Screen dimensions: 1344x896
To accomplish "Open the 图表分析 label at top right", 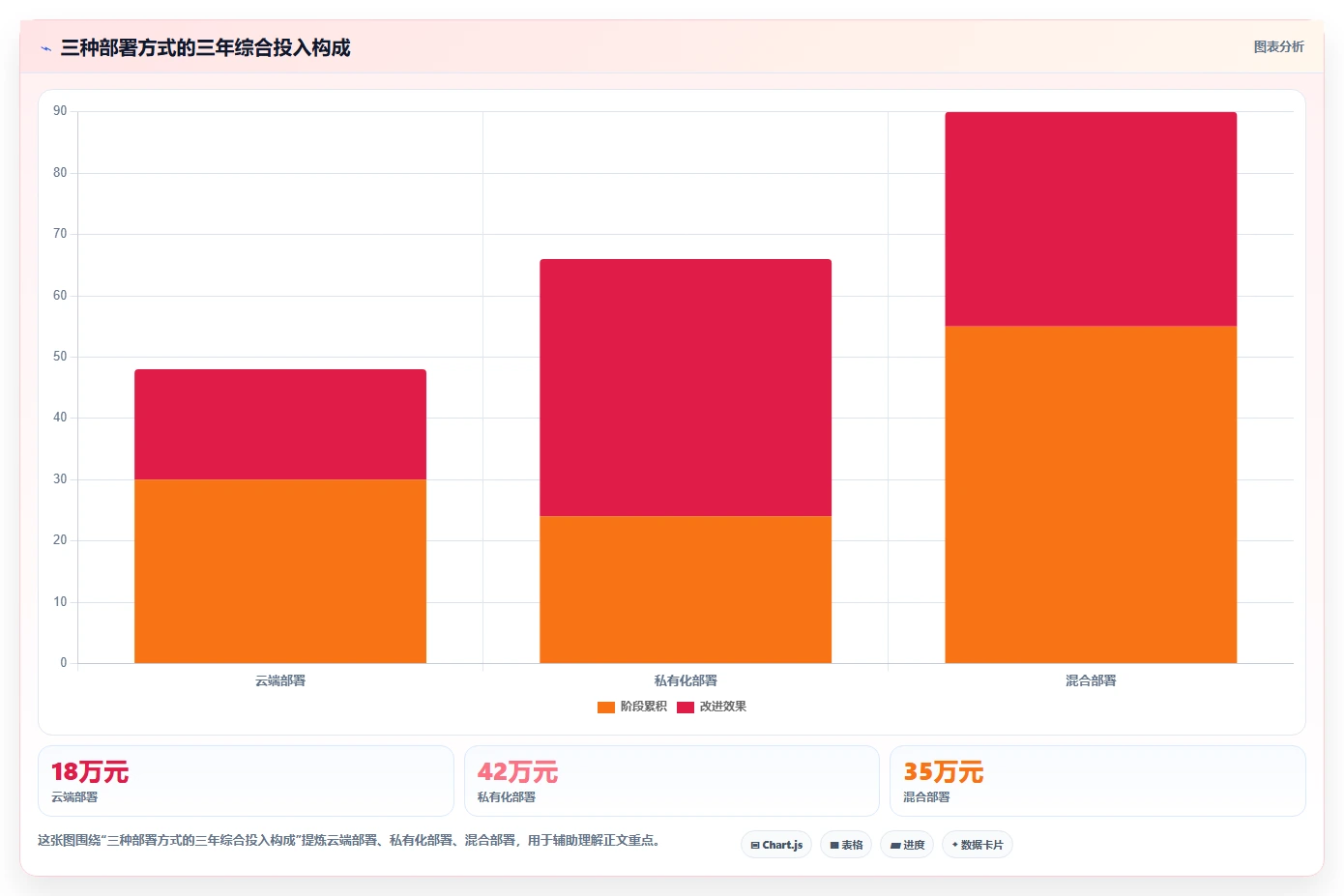I will click(1278, 46).
